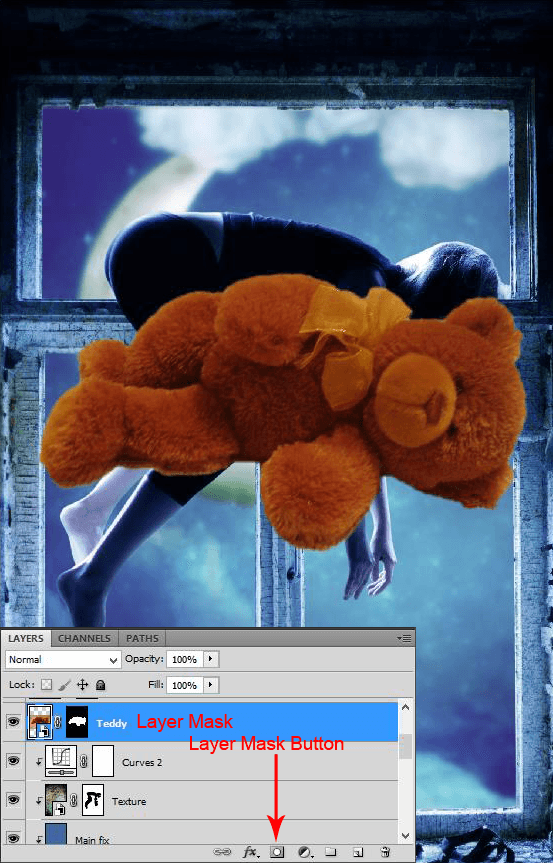Click the lock image pixels brush icon
Image resolution: width=553 pixels, height=863 pixels.
[x=65, y=685]
